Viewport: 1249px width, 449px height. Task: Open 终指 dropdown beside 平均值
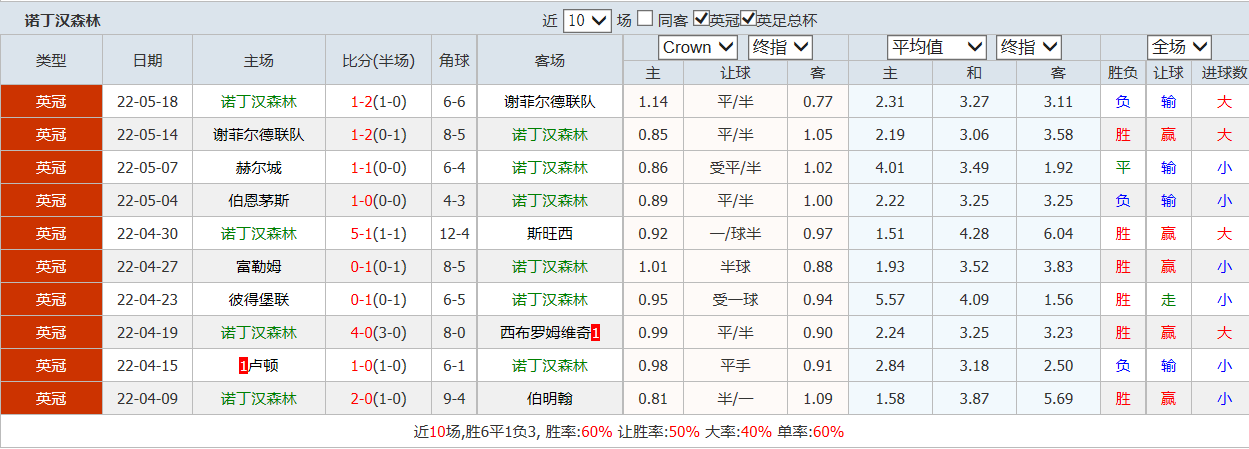pos(1028,47)
